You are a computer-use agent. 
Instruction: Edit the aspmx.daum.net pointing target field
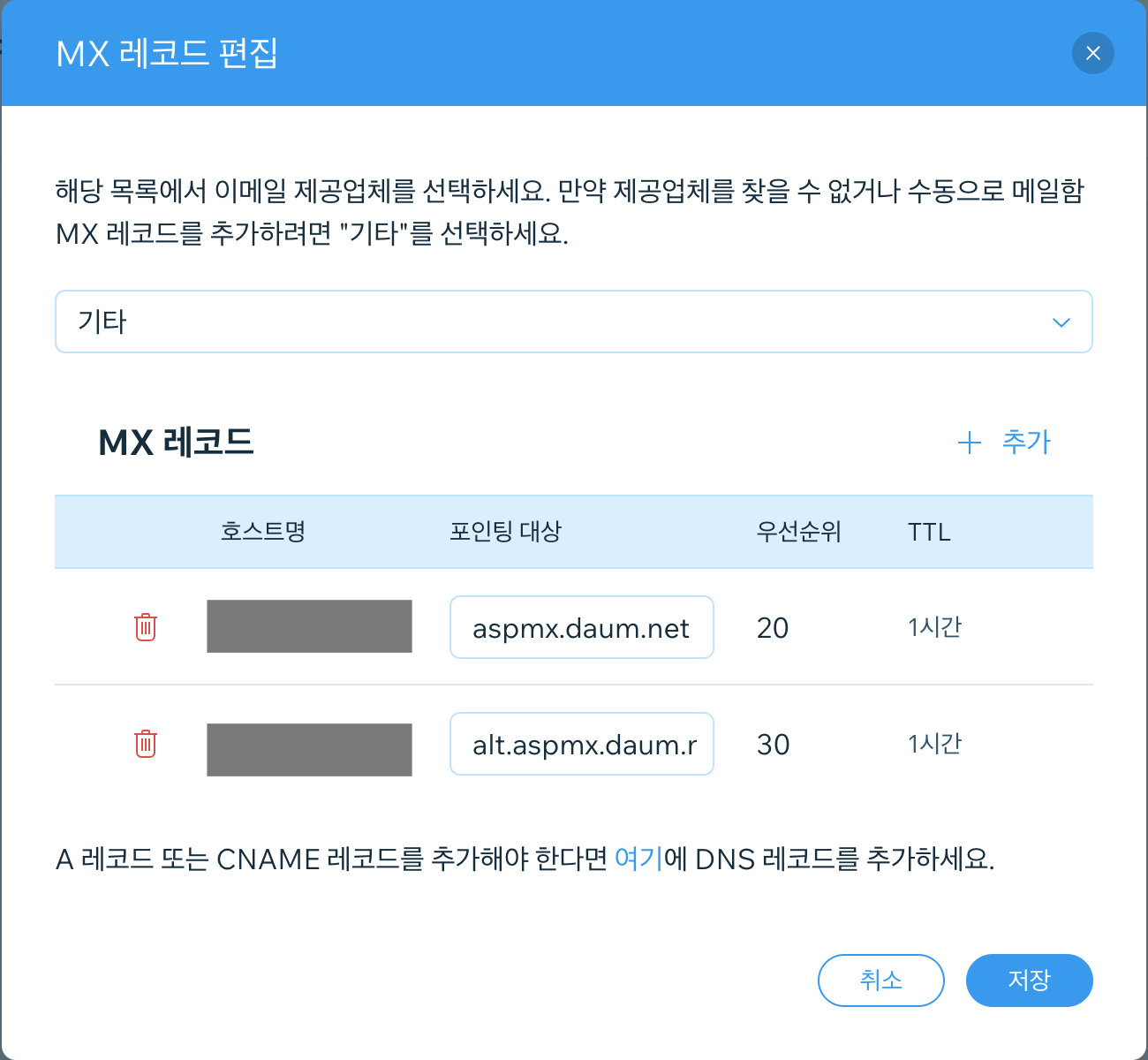(x=581, y=628)
